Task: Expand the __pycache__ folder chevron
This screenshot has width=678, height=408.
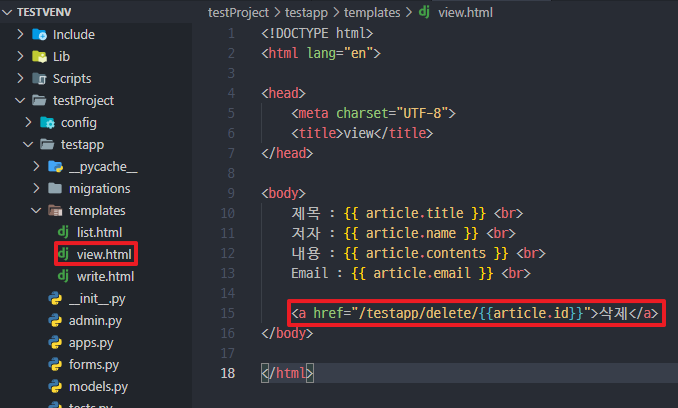Action: (x=36, y=166)
